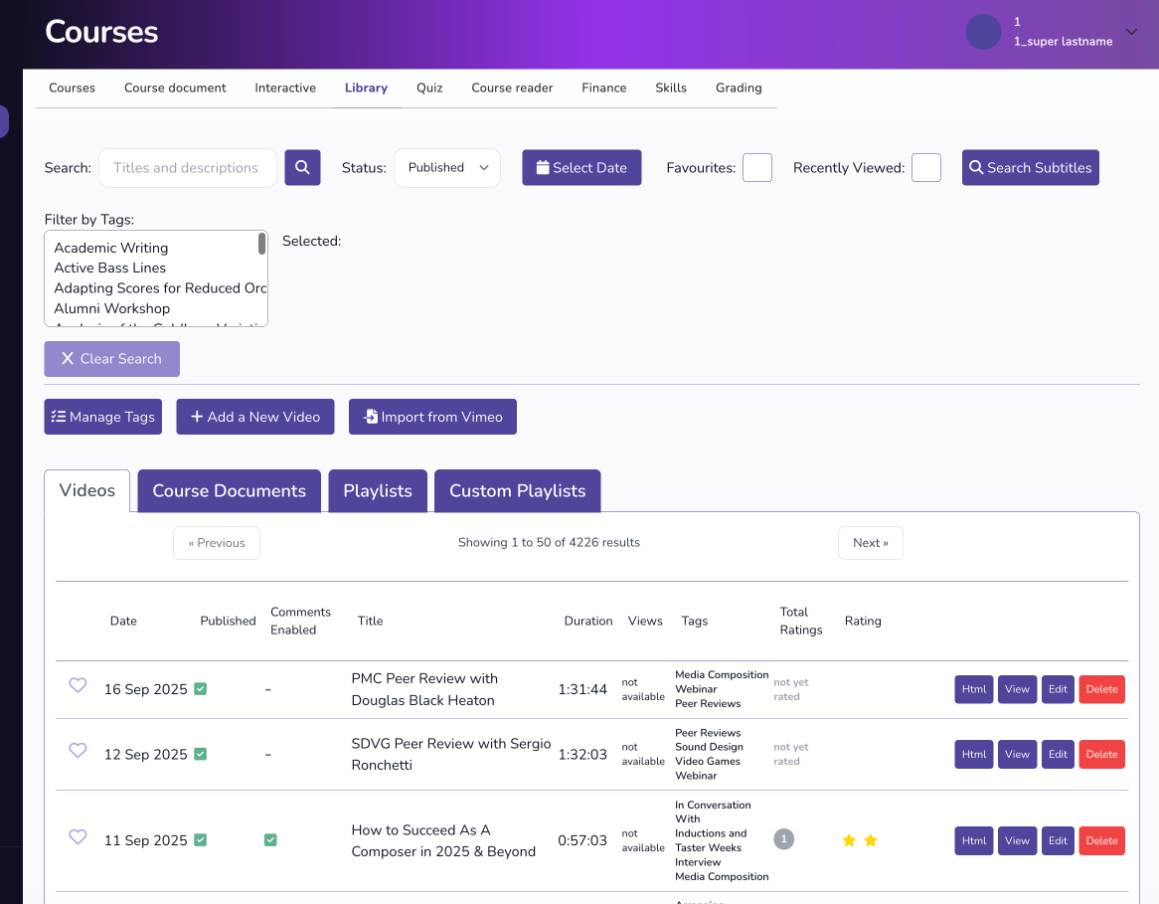Screen dimensions: 1159x904
Task: Favourite the 16 Sep 2025 video heart
Action: pyautogui.click(x=78, y=685)
